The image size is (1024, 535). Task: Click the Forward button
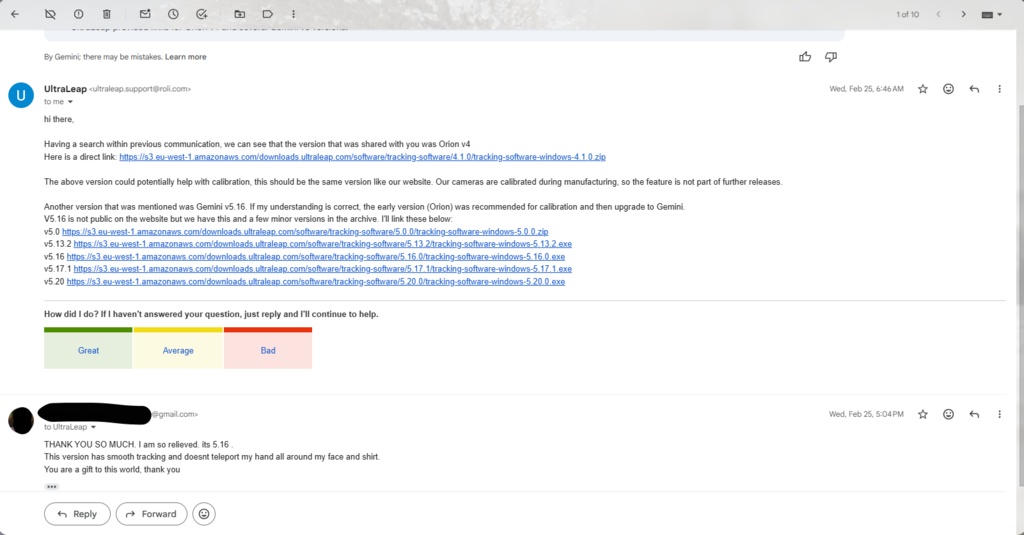pos(151,514)
